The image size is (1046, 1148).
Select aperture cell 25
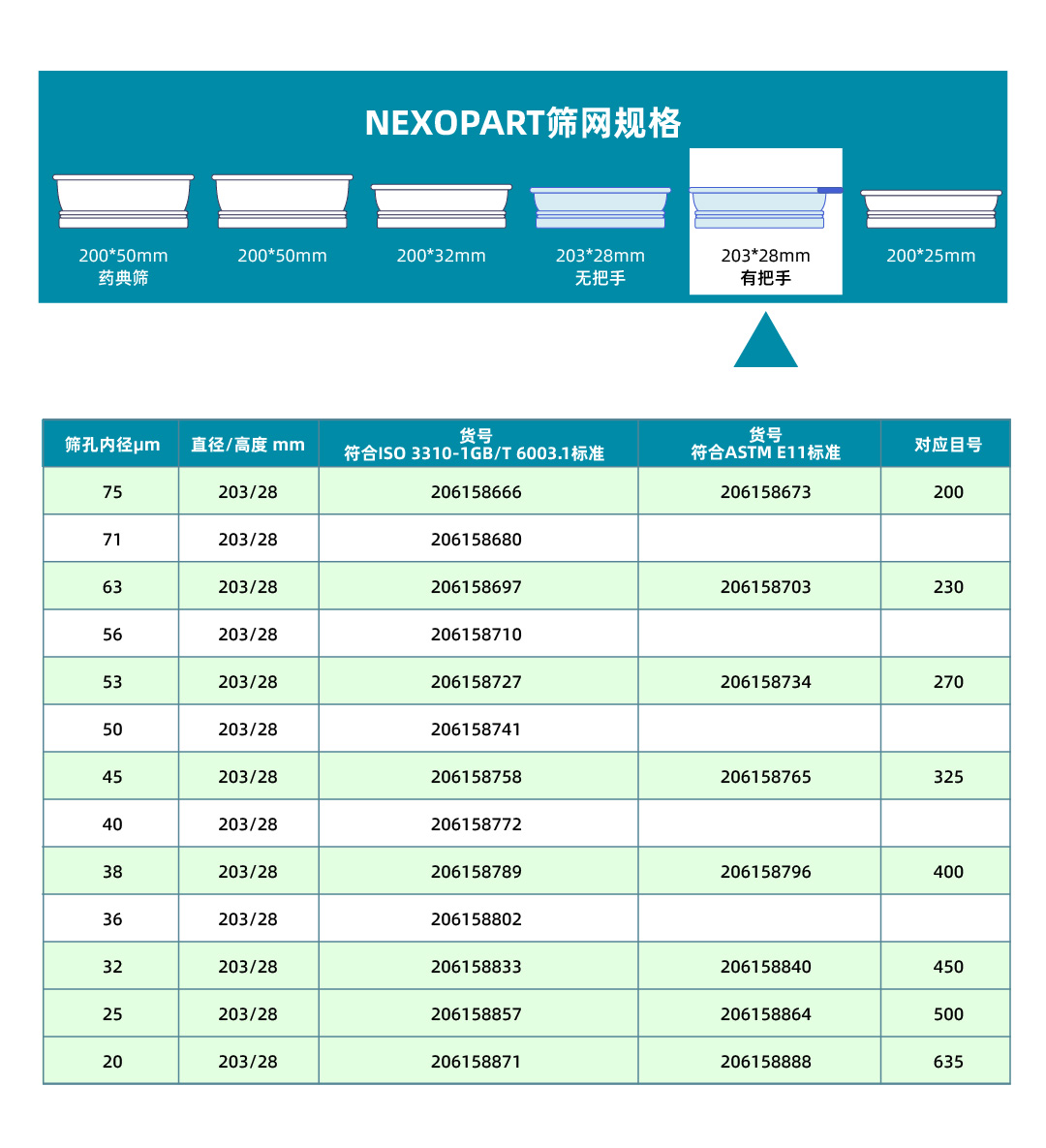tap(112, 1014)
